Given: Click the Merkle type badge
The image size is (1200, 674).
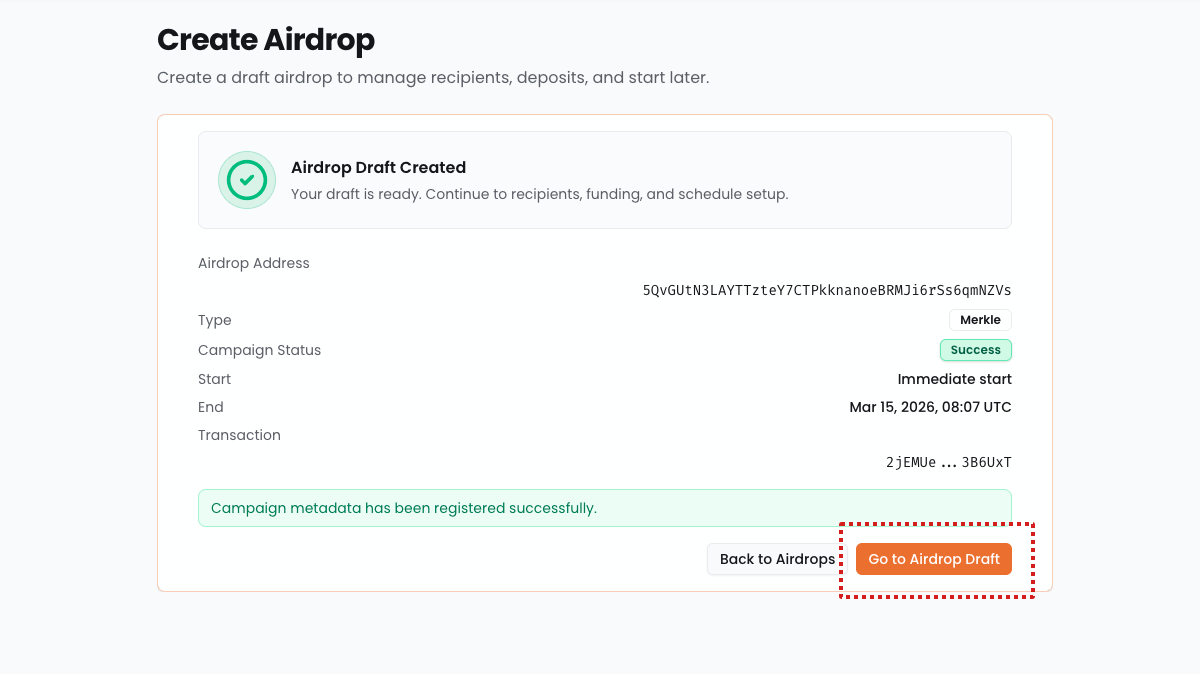Looking at the screenshot, I should click(x=980, y=320).
